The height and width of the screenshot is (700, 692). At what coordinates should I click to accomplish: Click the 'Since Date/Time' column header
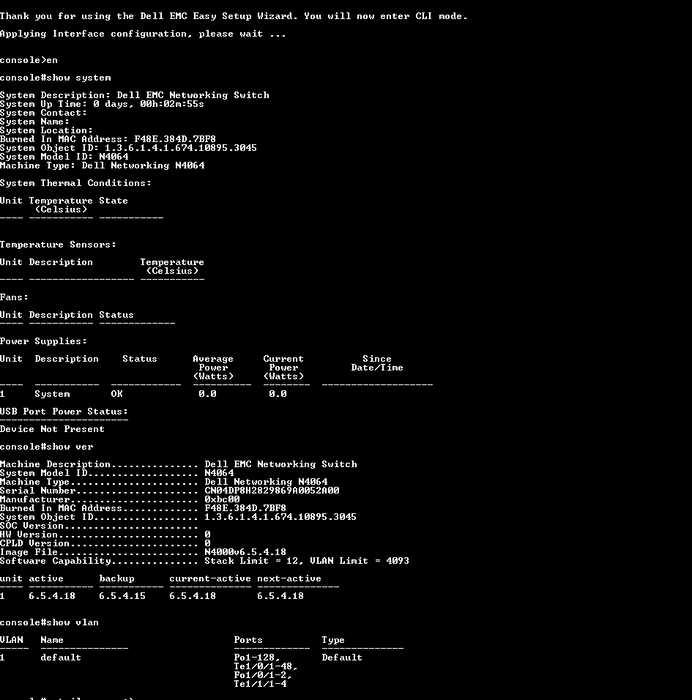pos(377,363)
